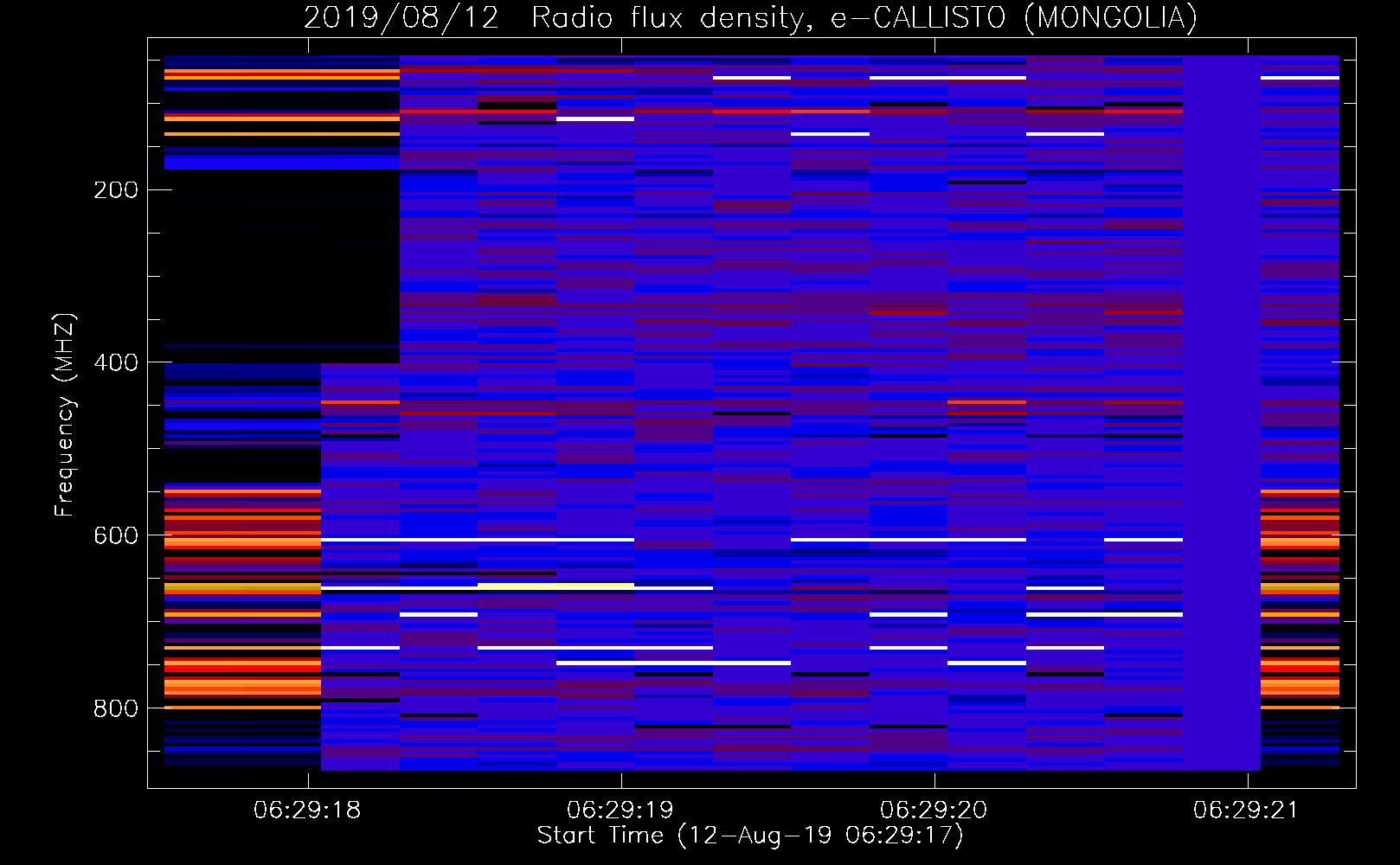
Task: Click the '06:29:18' time tick label
Action: coord(307,811)
